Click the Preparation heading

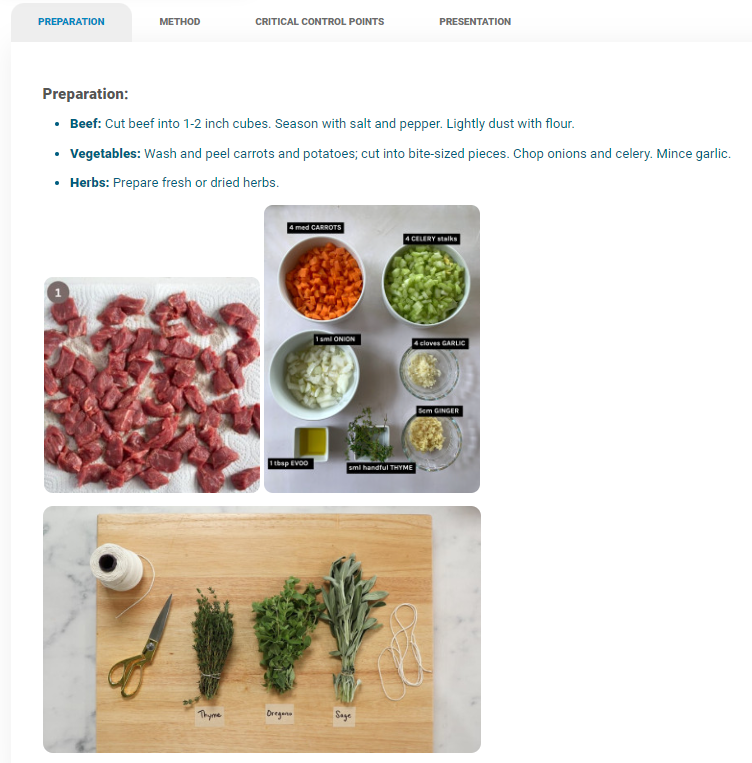pos(85,94)
